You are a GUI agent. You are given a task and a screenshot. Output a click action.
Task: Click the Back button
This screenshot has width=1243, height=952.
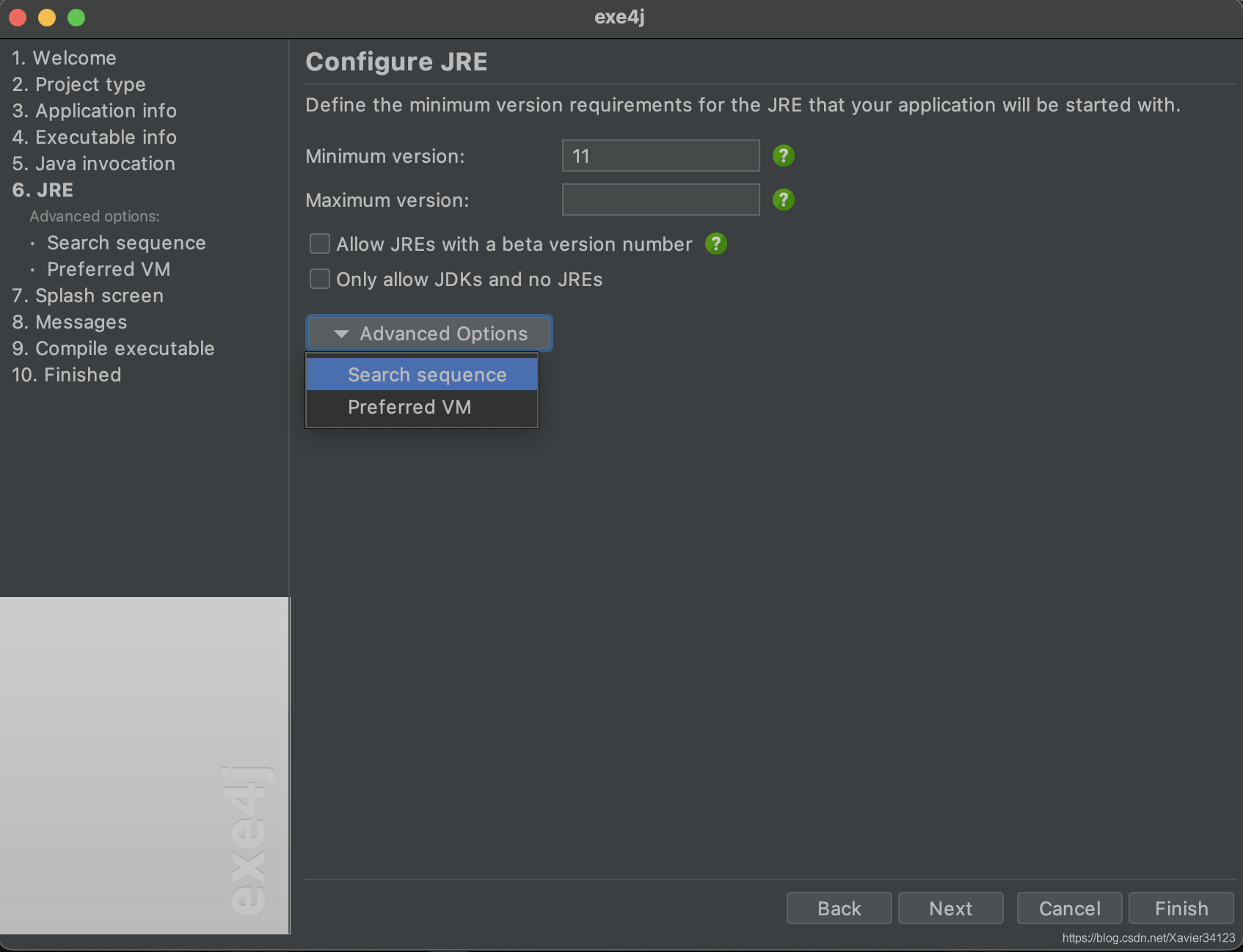pyautogui.click(x=839, y=908)
